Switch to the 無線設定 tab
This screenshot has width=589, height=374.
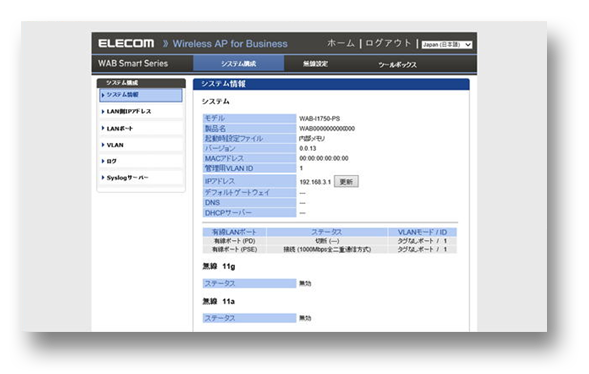[316, 64]
